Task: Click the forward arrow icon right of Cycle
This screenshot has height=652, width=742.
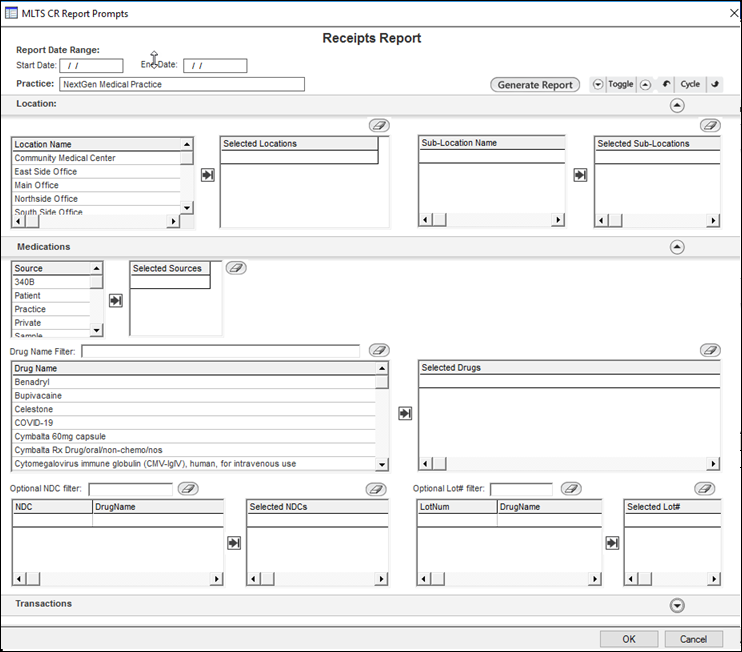Action: (715, 84)
